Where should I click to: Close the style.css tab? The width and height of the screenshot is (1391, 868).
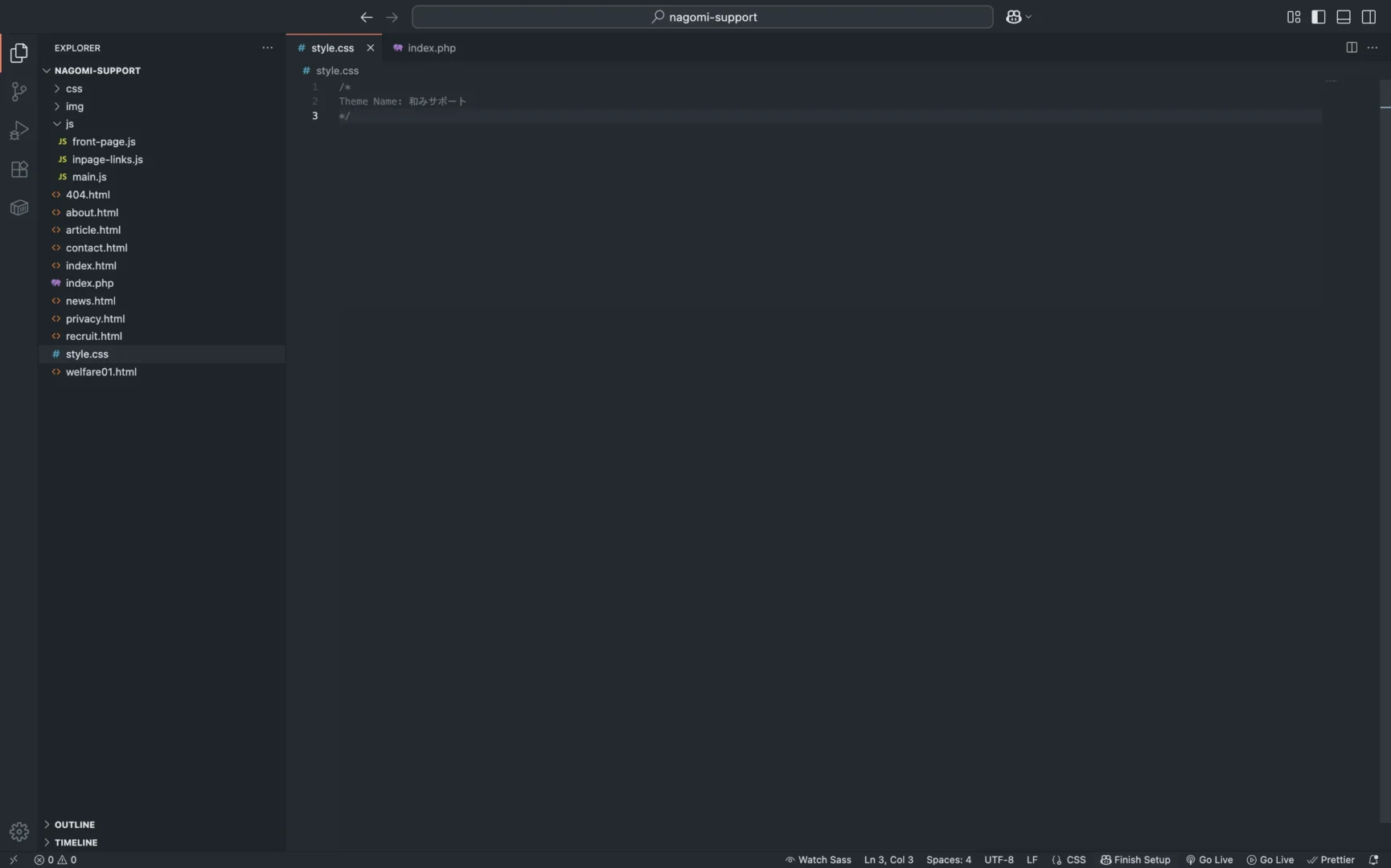point(371,48)
